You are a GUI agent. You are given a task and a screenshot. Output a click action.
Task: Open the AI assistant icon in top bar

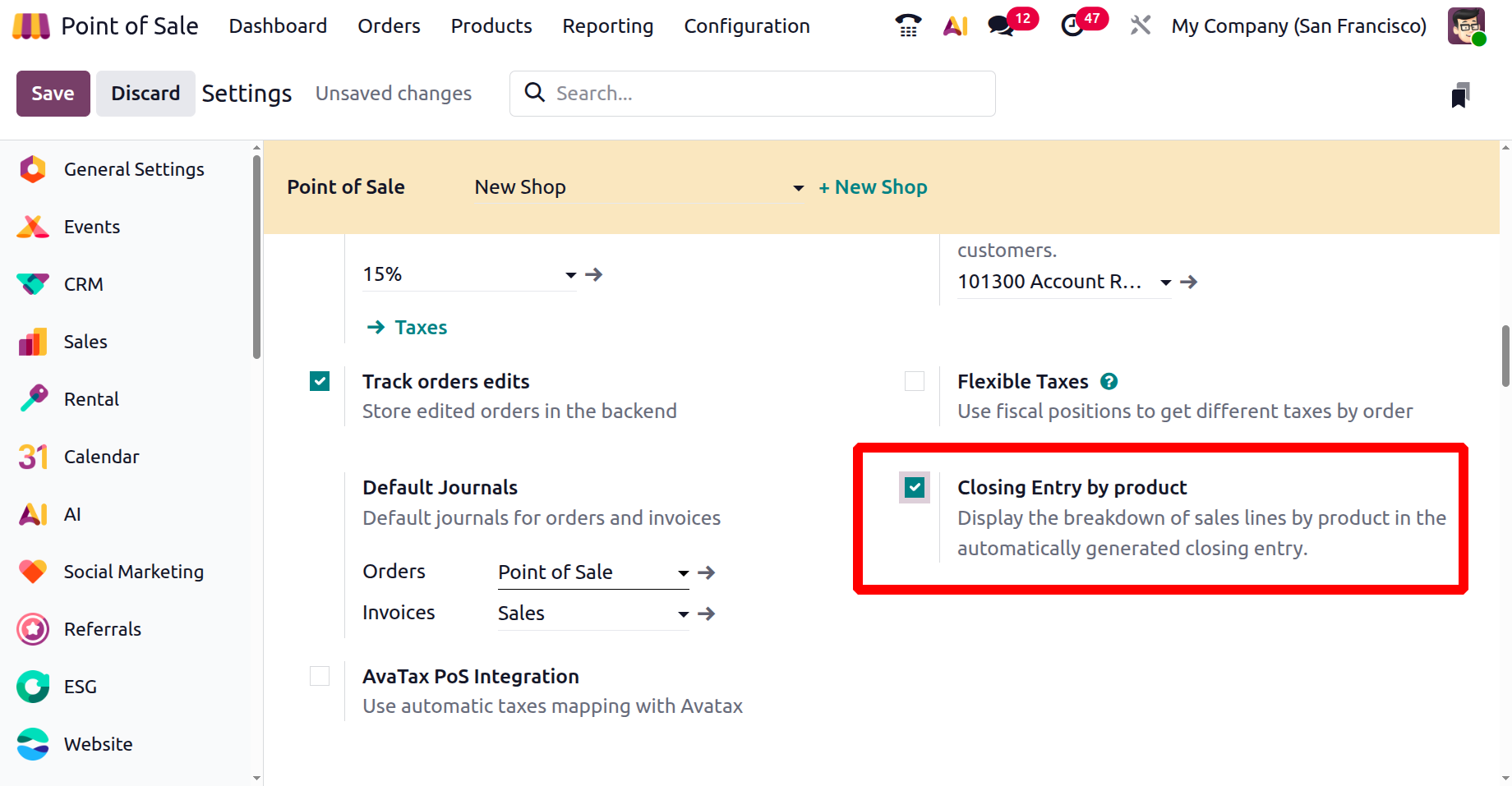(x=955, y=26)
